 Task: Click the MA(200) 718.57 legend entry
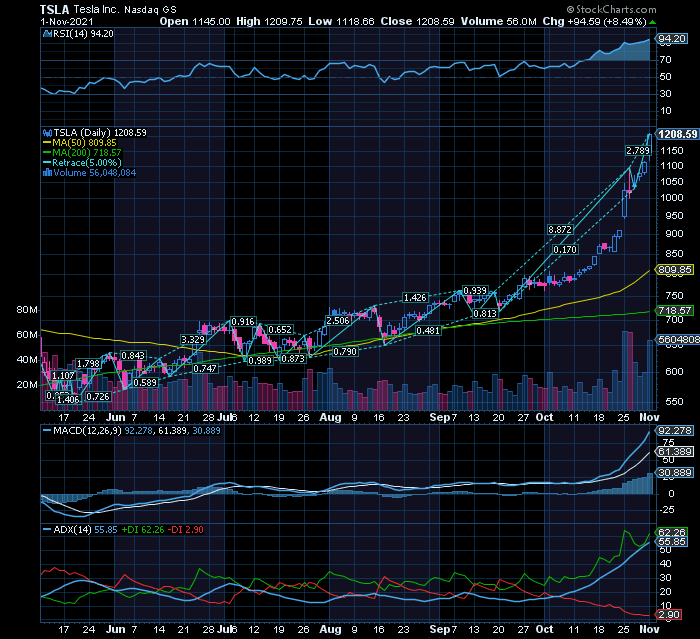pos(82,153)
